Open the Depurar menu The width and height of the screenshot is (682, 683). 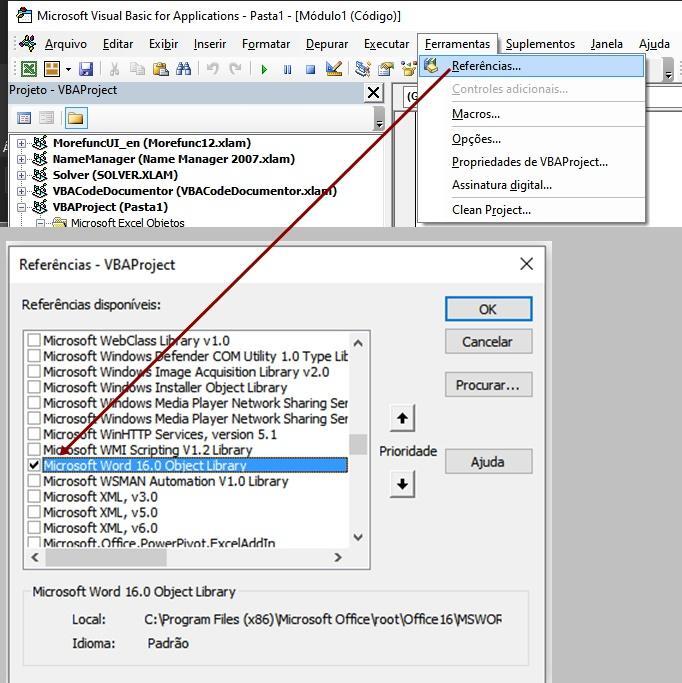coord(327,44)
